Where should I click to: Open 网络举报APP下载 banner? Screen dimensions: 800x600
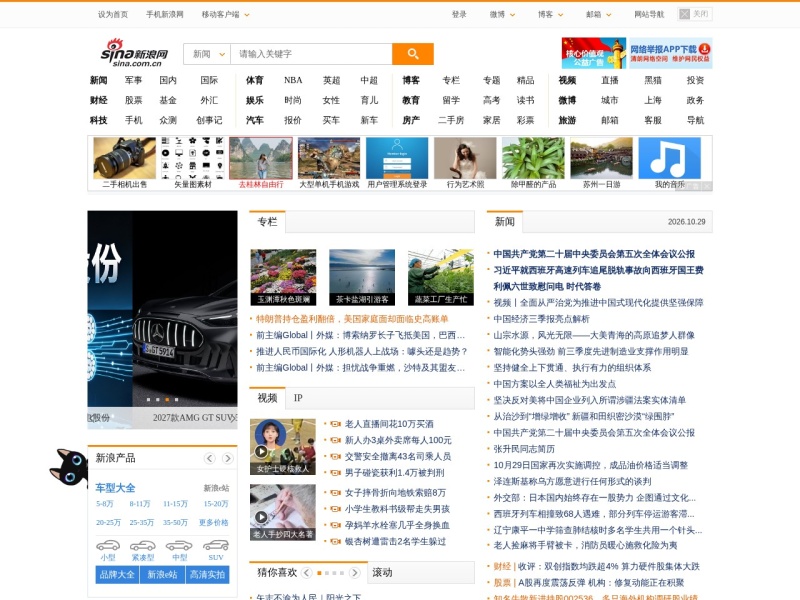click(x=670, y=53)
